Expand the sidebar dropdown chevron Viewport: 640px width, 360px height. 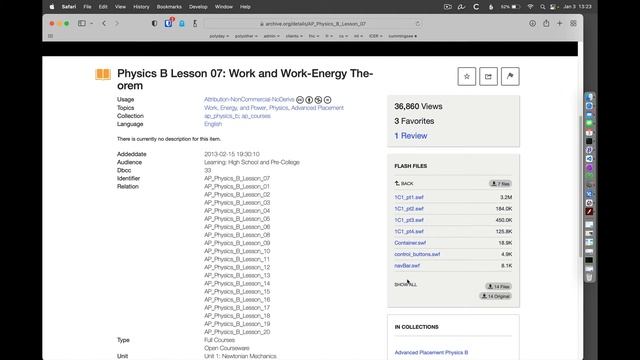coord(91,24)
